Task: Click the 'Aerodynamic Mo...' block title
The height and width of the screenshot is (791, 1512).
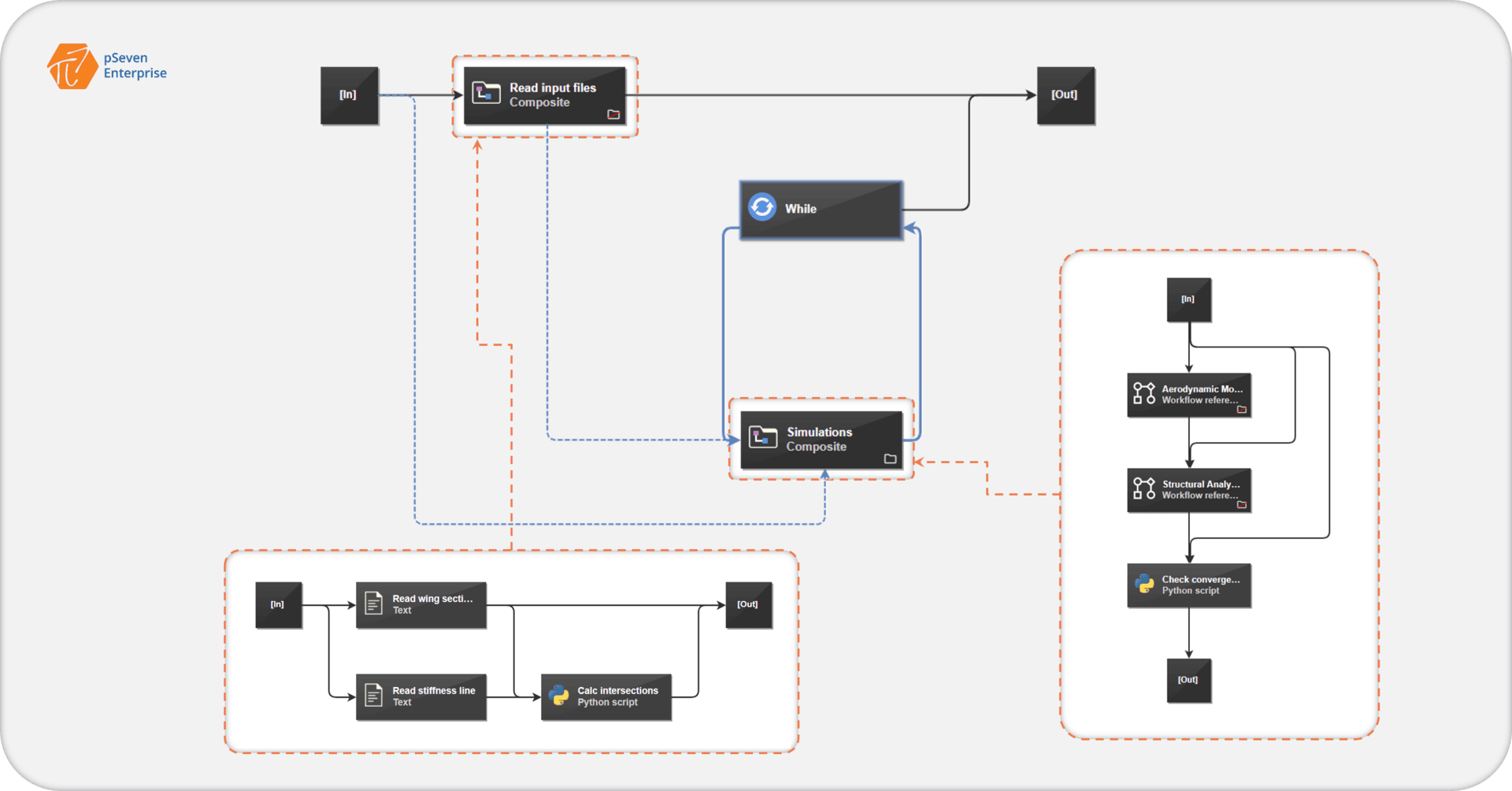Action: point(1202,388)
